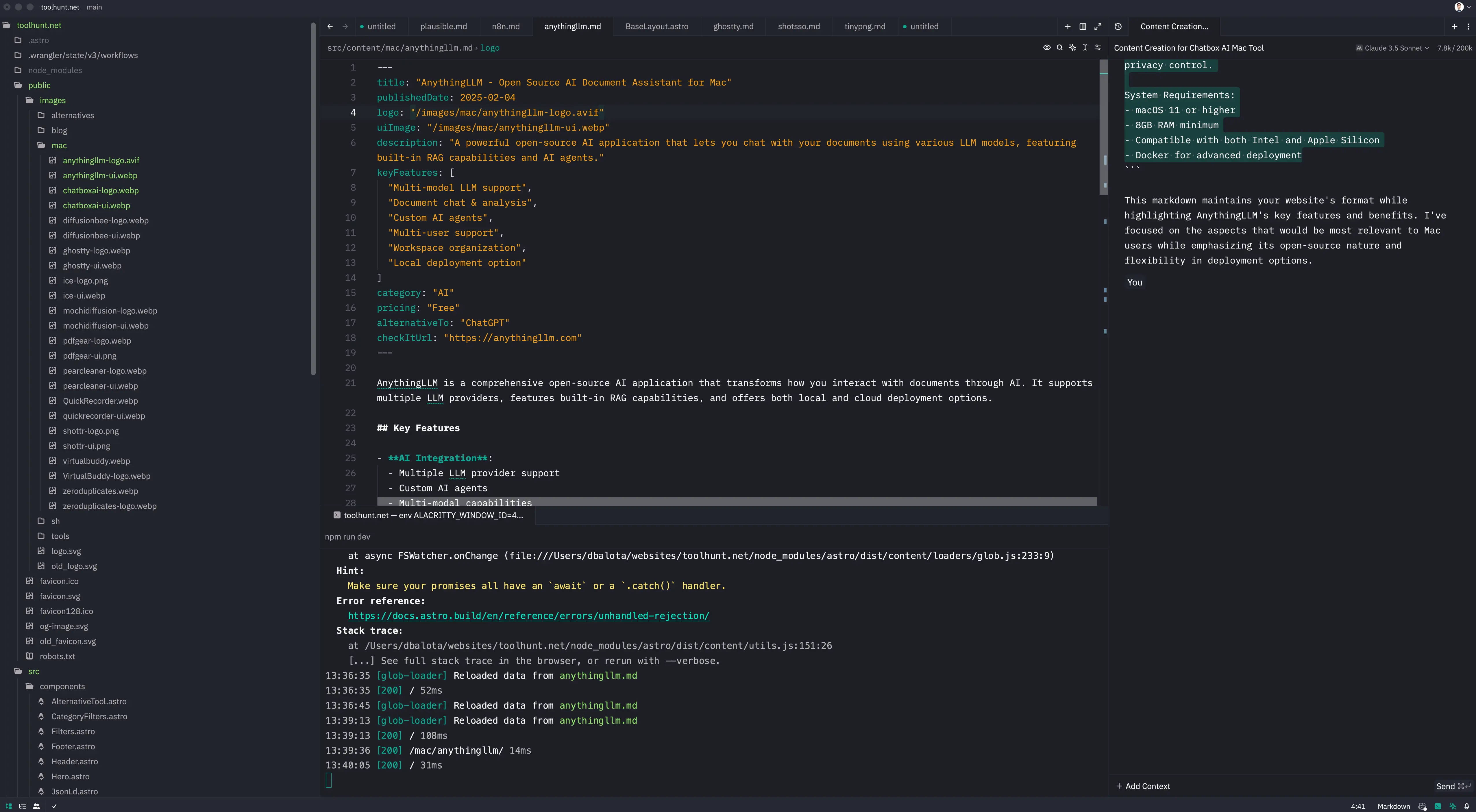Open editor controls with the sliders icon
Image resolution: width=1476 pixels, height=812 pixels.
pyautogui.click(x=1097, y=47)
